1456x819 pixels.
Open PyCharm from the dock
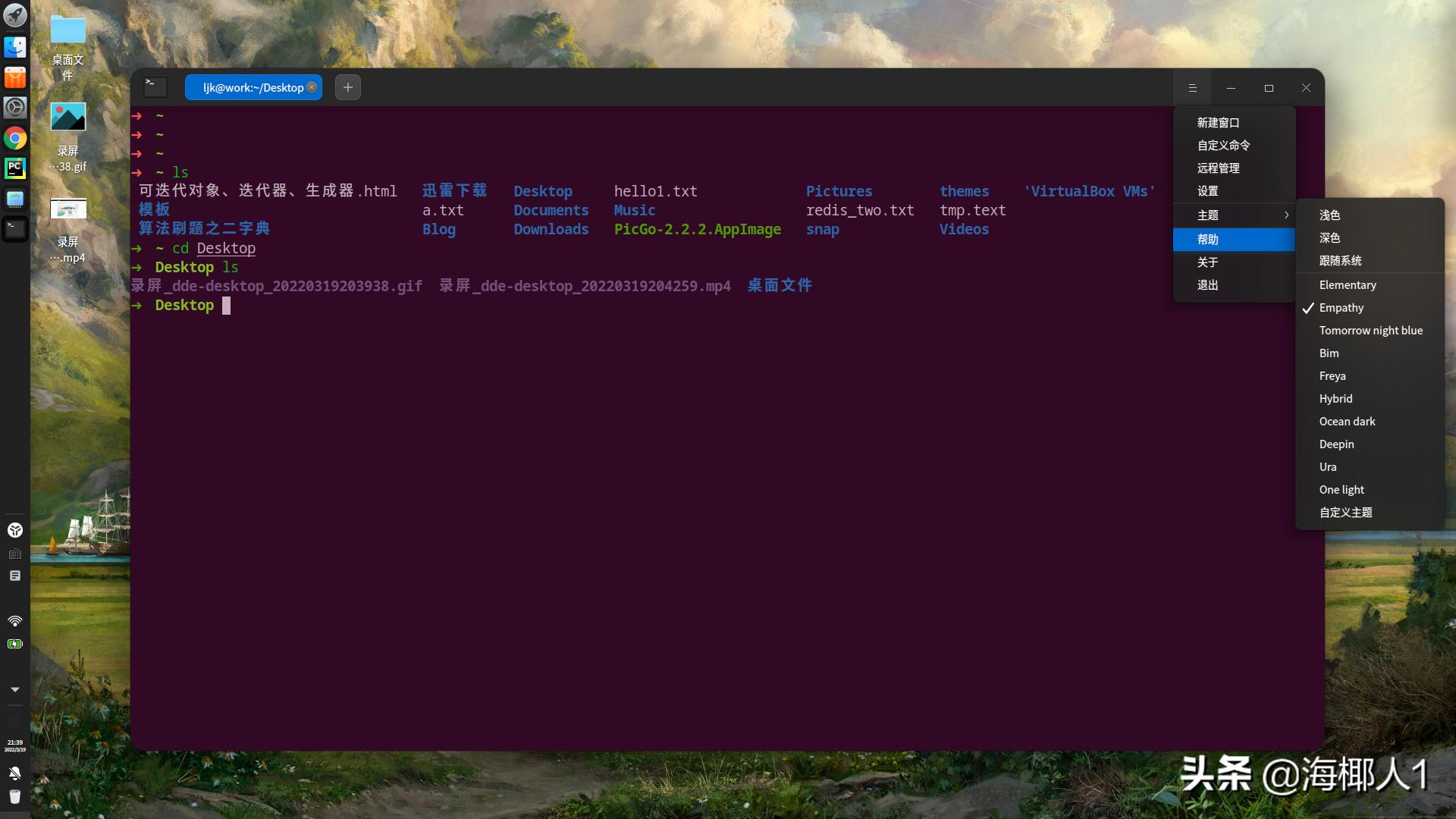pyautogui.click(x=15, y=168)
